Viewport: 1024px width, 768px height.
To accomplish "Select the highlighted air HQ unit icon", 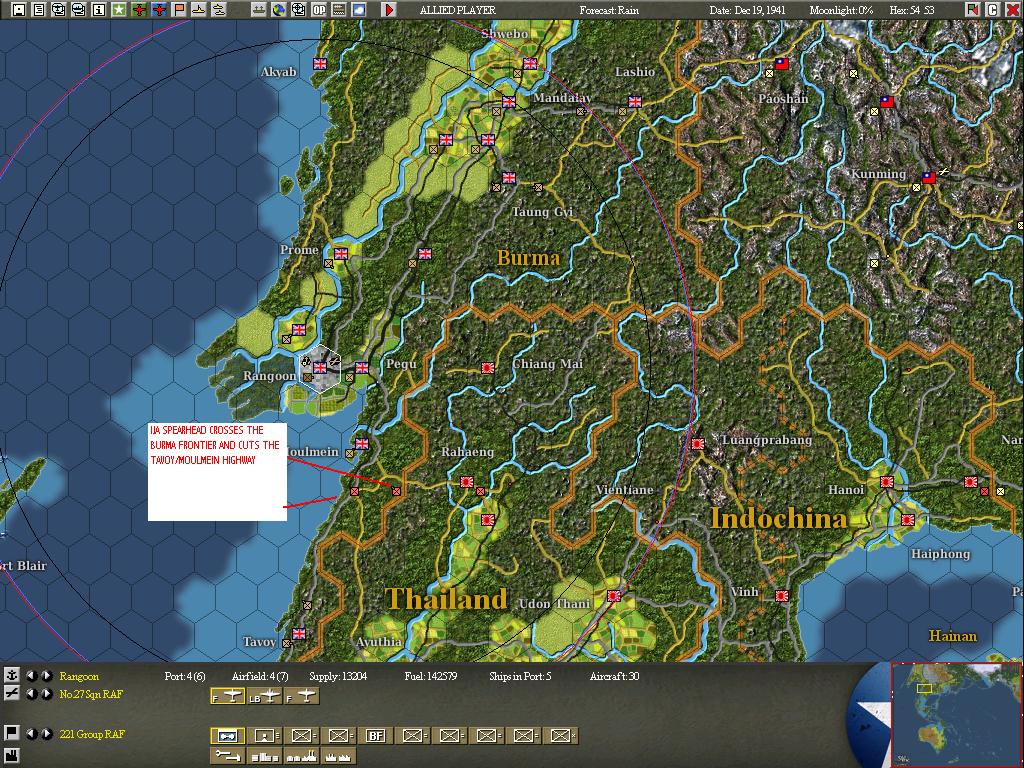I will click(227, 735).
